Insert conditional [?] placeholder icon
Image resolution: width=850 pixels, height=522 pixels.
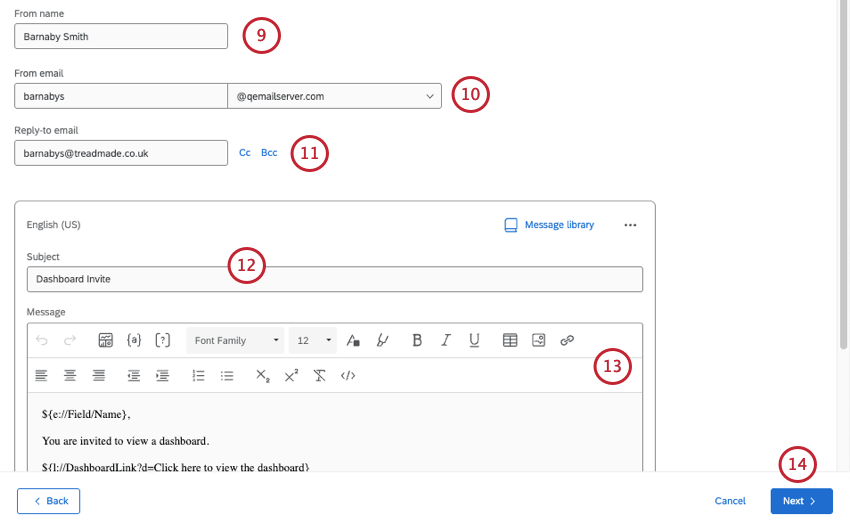[163, 340]
